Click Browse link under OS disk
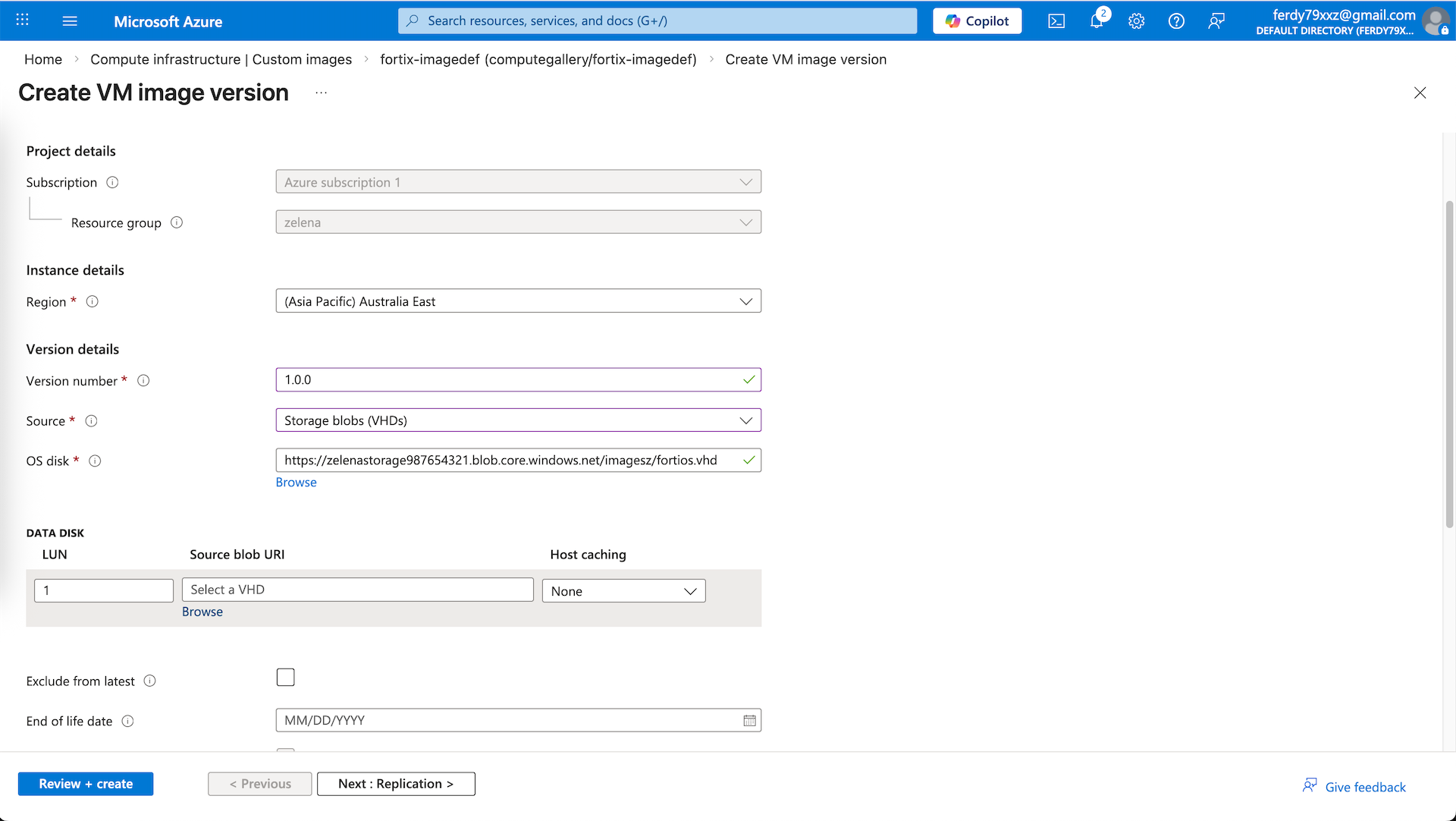The height and width of the screenshot is (821, 1456). coord(296,483)
